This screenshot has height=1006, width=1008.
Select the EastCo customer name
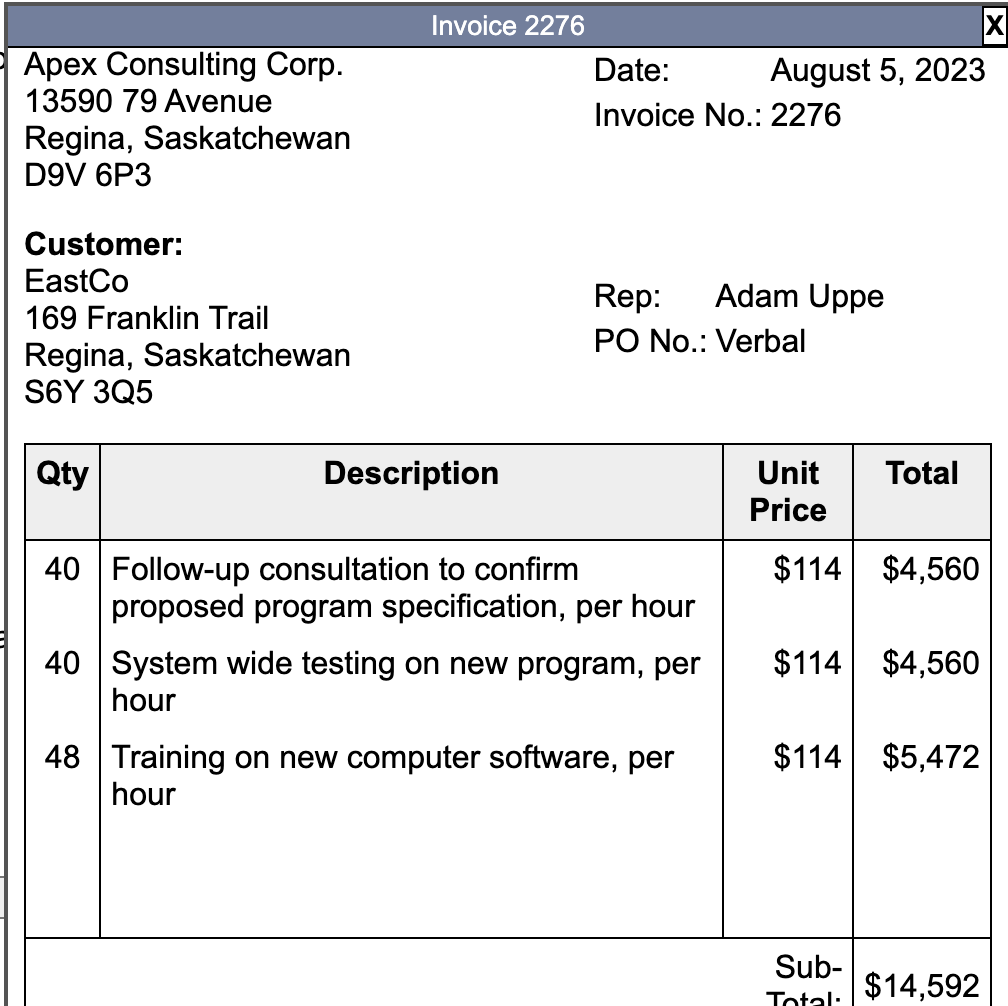click(77, 281)
